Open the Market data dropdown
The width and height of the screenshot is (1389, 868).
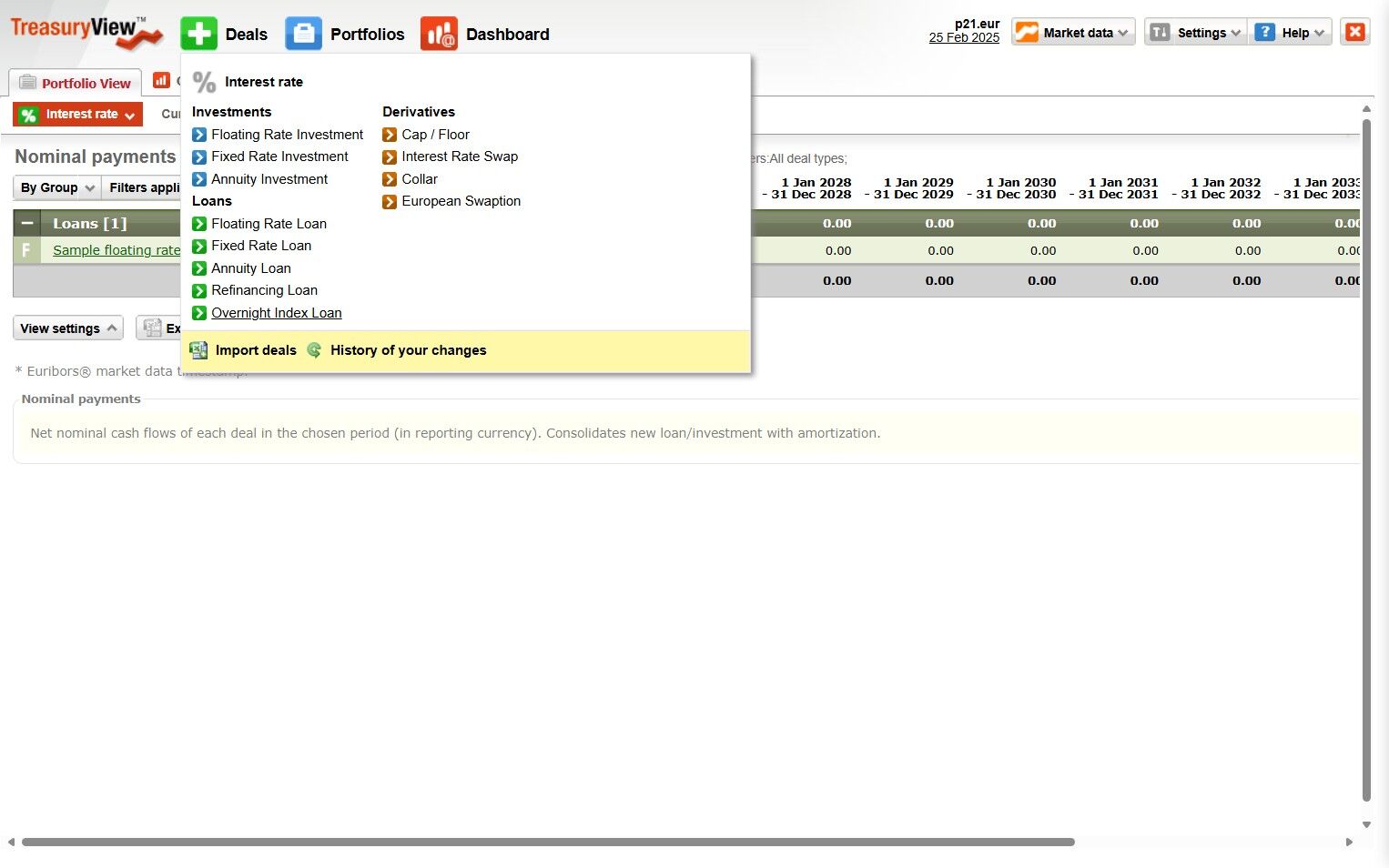click(x=1073, y=32)
